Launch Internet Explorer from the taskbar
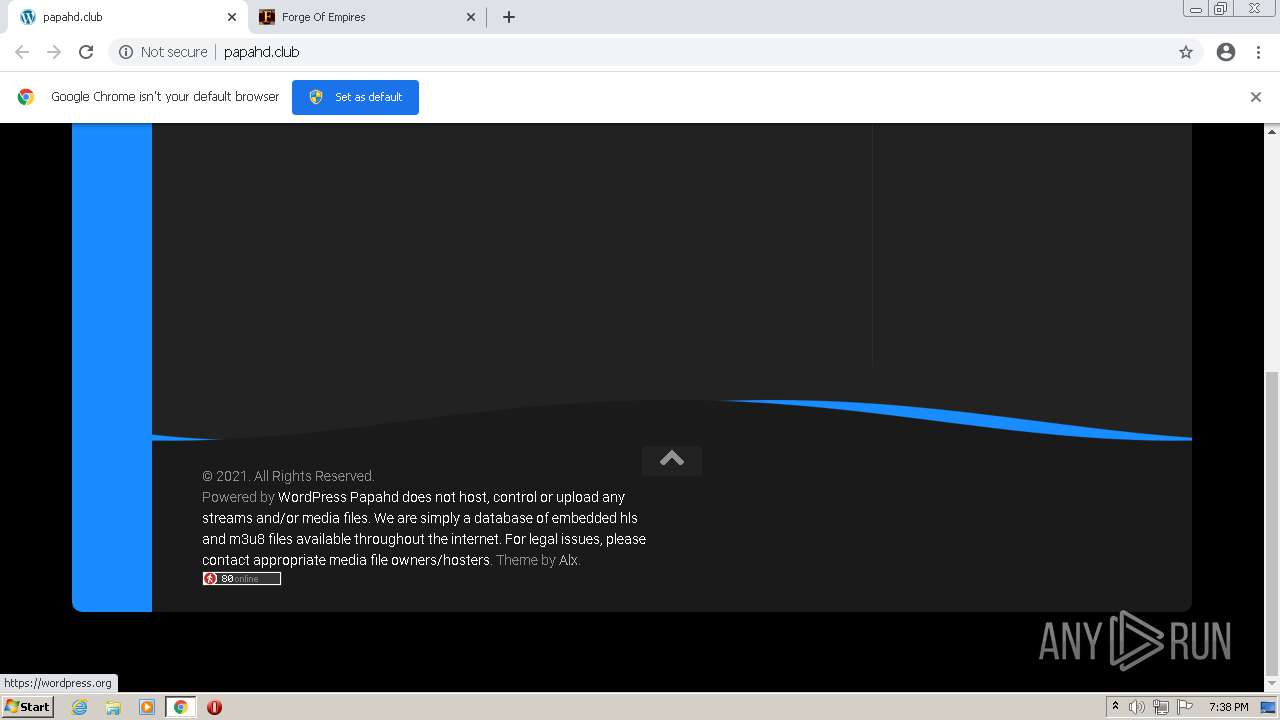Screen dimensions: 1280x720 point(80,707)
